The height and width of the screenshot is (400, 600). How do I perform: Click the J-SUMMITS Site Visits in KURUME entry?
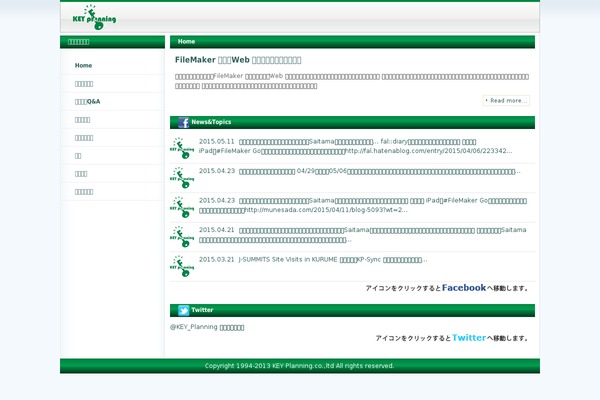click(x=333, y=260)
